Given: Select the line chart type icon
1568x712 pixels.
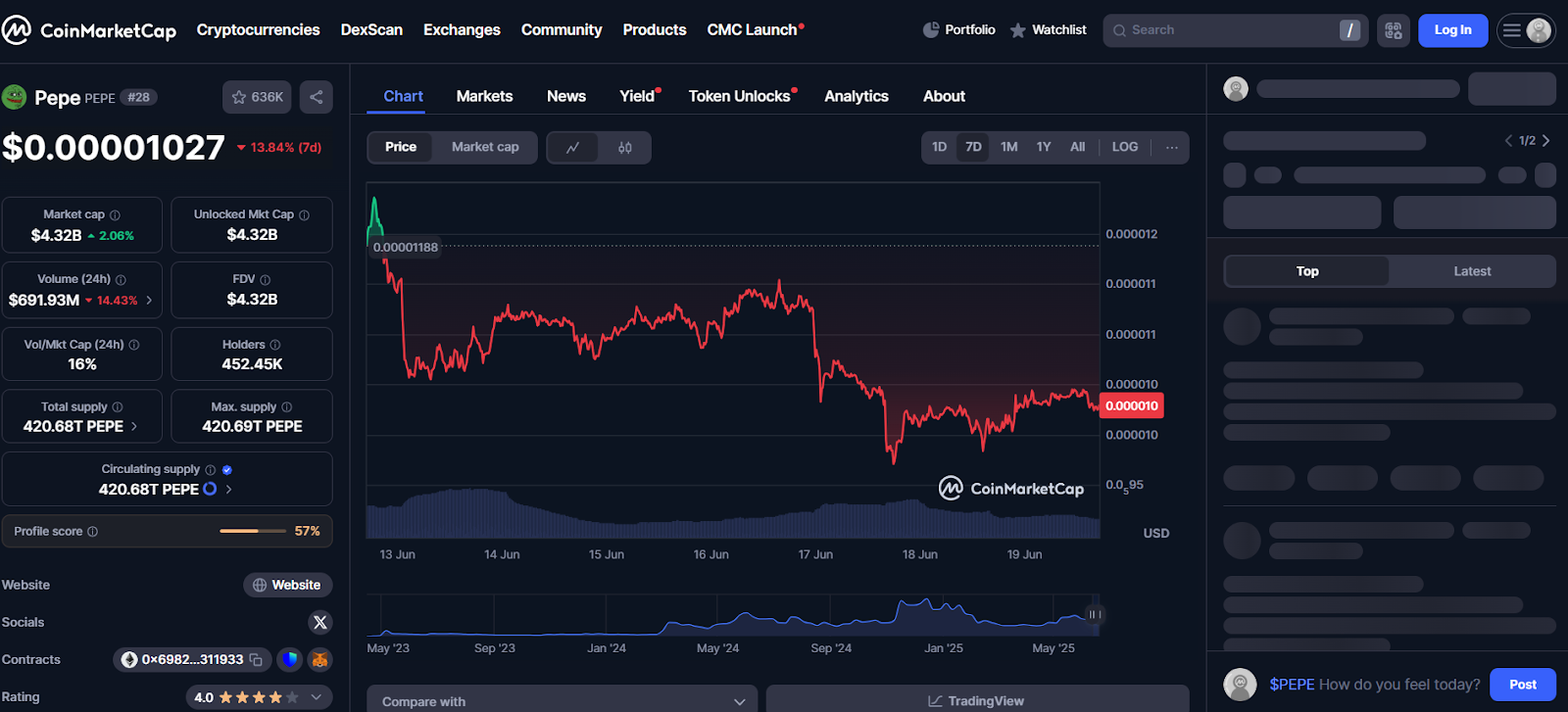Looking at the screenshot, I should pyautogui.click(x=572, y=147).
